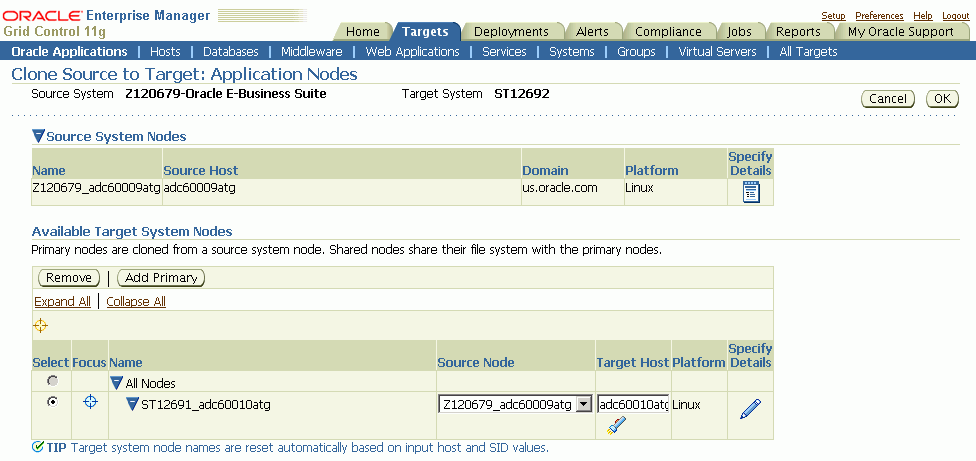This screenshot has height=461, width=976.
Task: Open the Hosts subtab
Action: tap(165, 52)
